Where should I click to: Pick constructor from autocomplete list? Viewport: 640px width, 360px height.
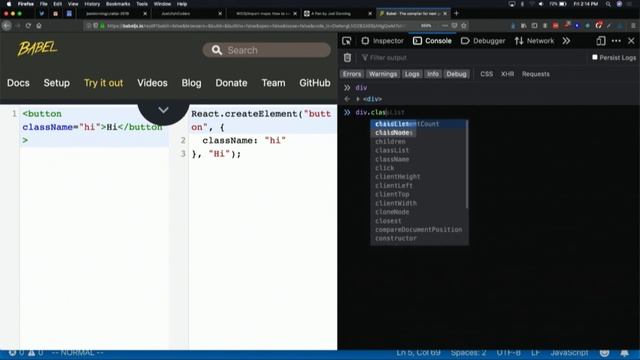[x=418, y=238]
